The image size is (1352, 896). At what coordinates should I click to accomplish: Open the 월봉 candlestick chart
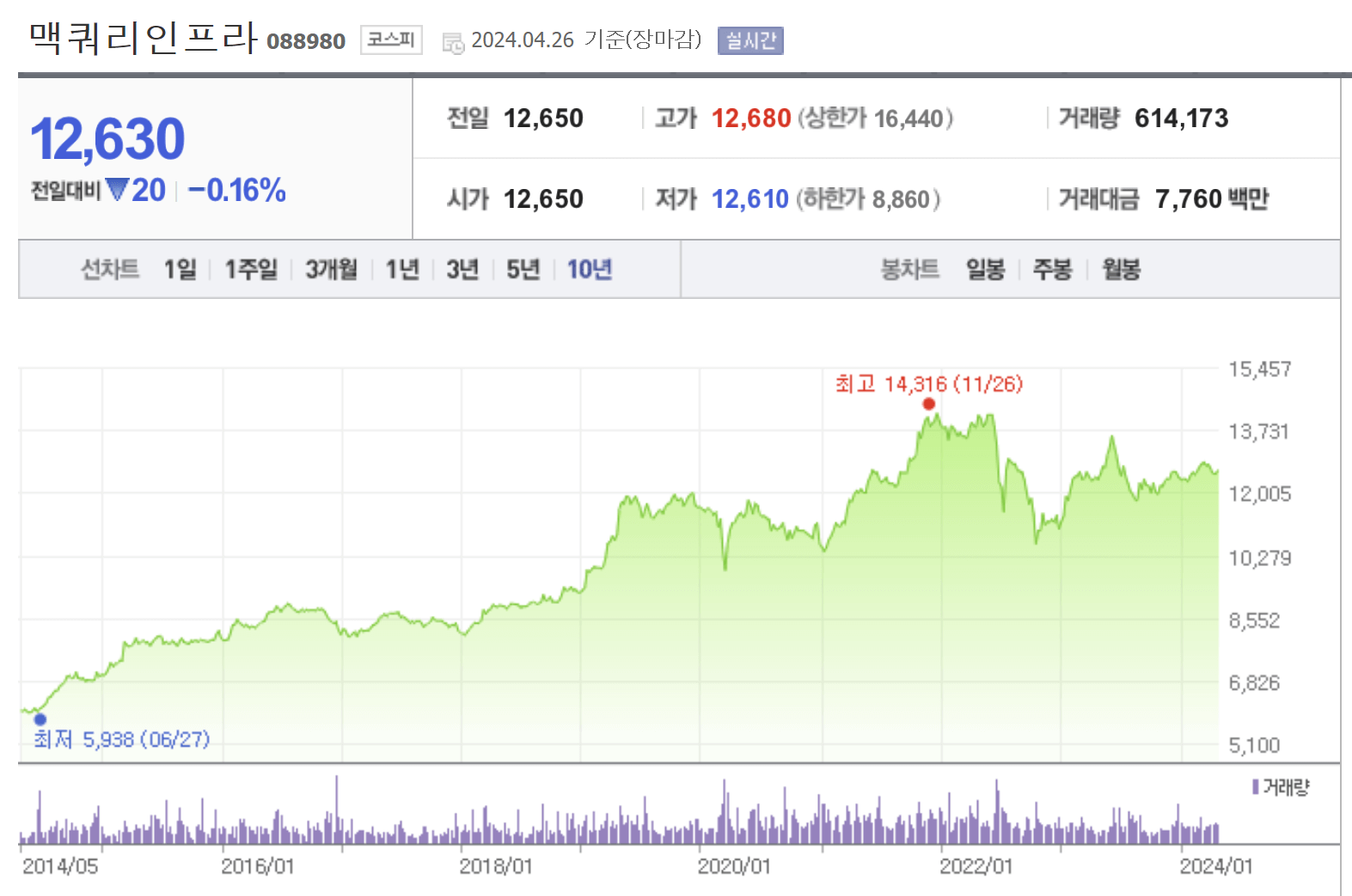[x=1121, y=270]
